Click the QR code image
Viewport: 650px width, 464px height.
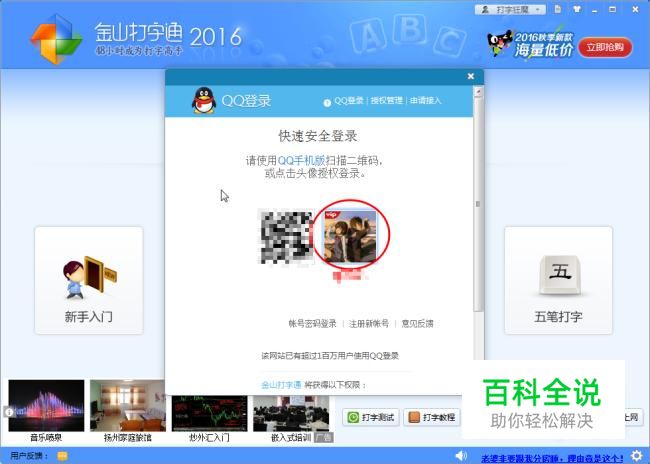(286, 237)
